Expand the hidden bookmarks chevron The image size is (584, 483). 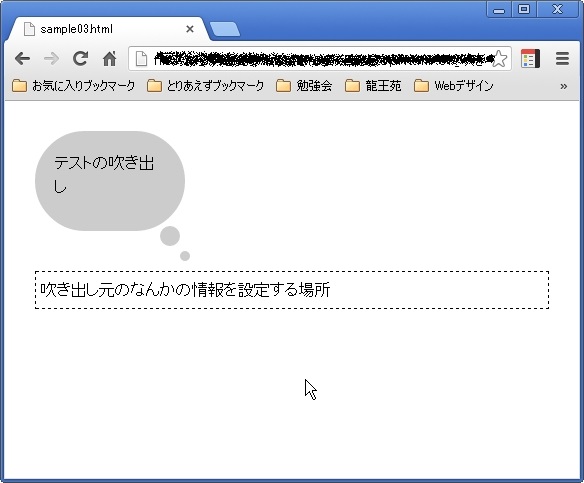(x=564, y=86)
